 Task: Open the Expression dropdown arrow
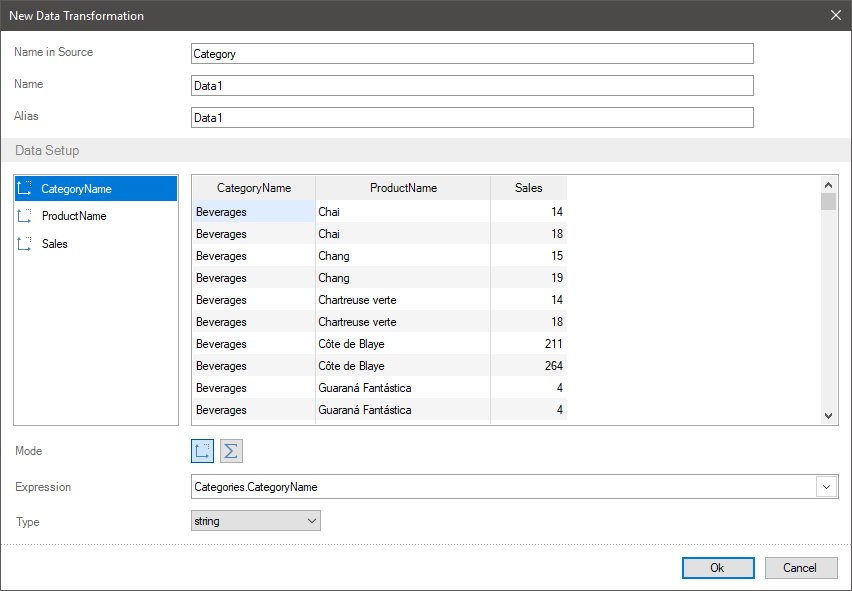tap(827, 487)
